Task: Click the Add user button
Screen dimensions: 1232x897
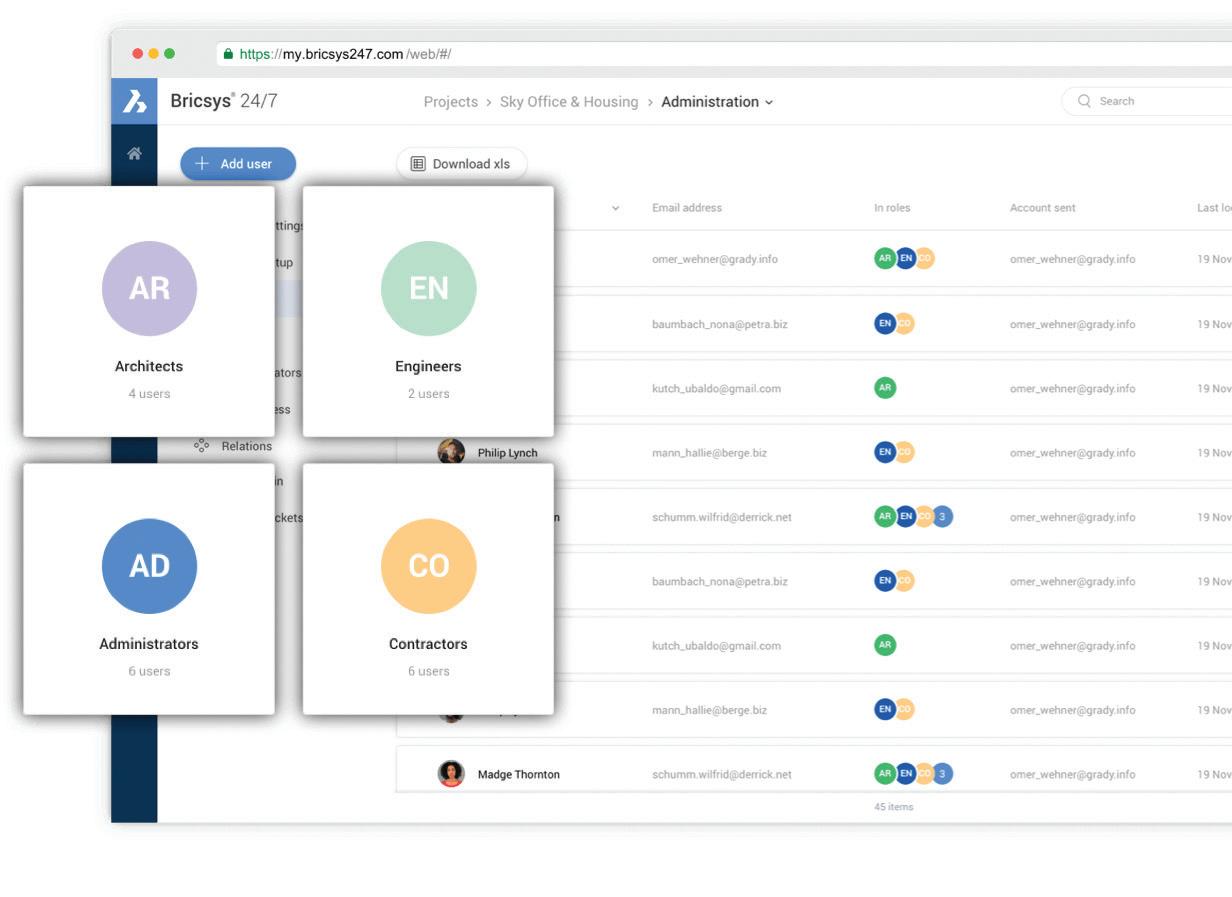Action: pos(238,164)
